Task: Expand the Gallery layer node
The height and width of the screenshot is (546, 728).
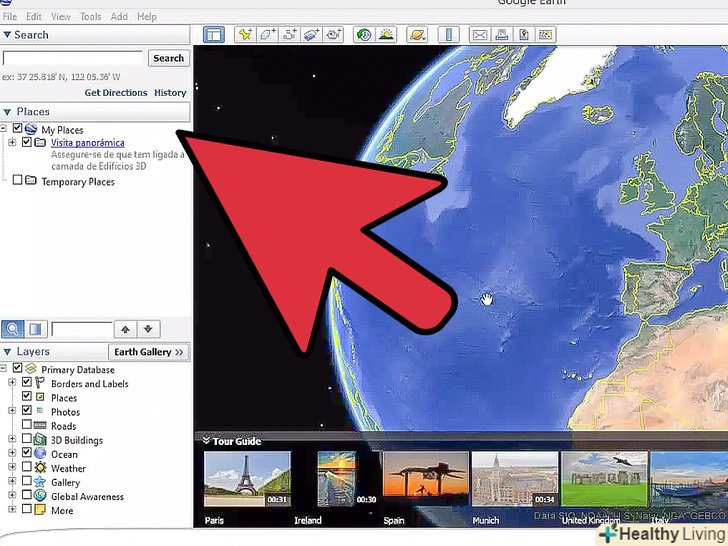Action: click(12, 481)
